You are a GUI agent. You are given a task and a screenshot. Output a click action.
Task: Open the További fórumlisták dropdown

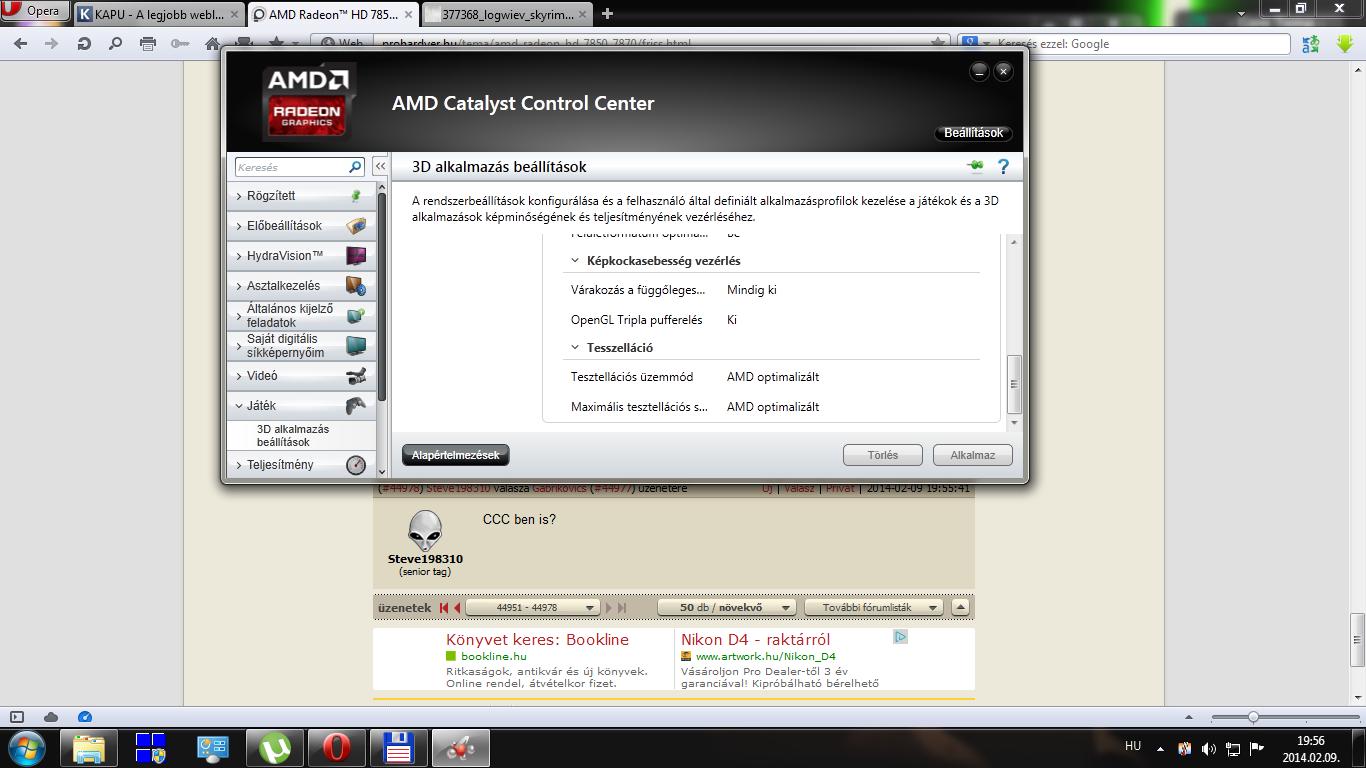click(874, 607)
